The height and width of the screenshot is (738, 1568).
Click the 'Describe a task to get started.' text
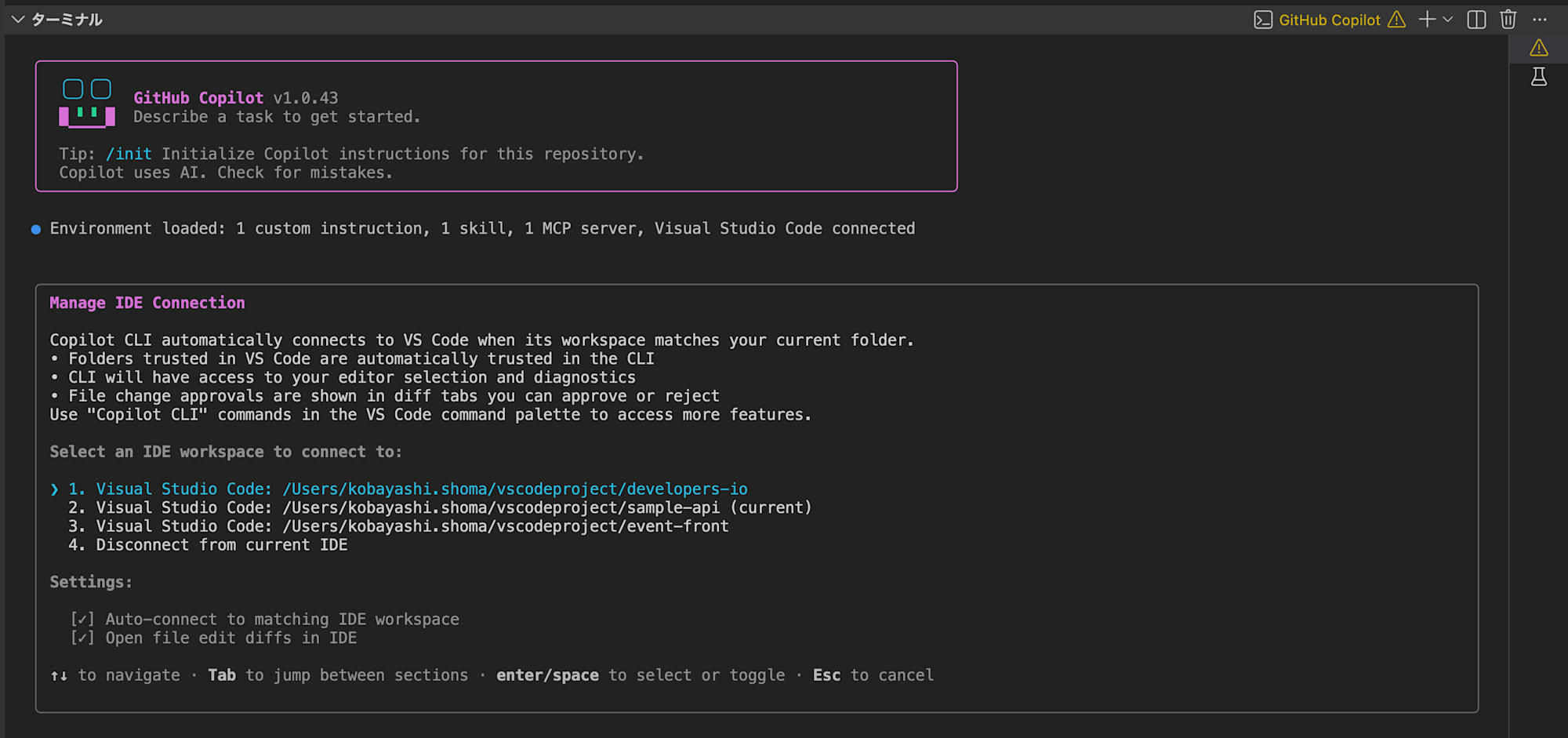point(277,117)
